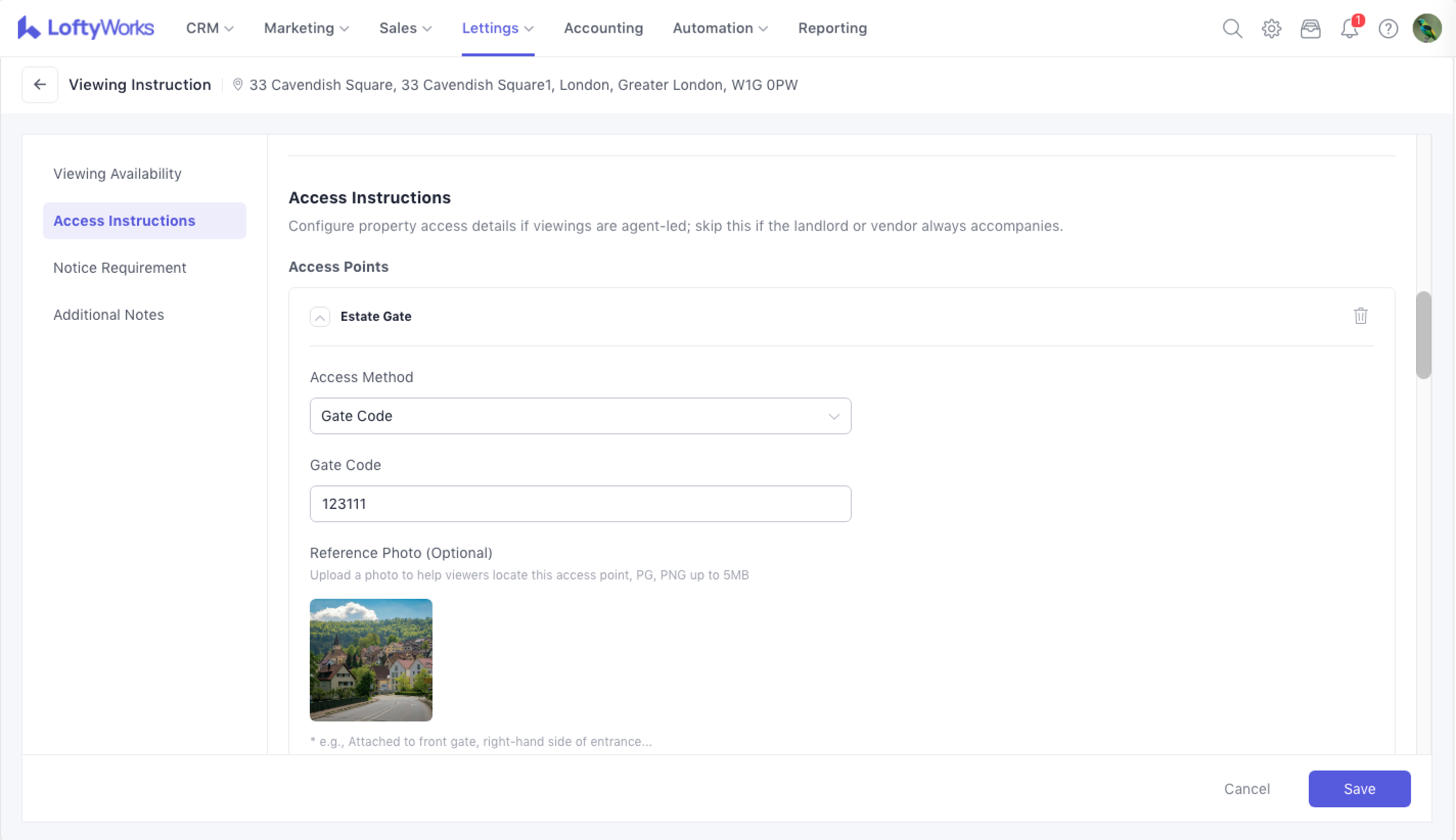Open the notifications bell
The image size is (1456, 840).
click(x=1349, y=28)
